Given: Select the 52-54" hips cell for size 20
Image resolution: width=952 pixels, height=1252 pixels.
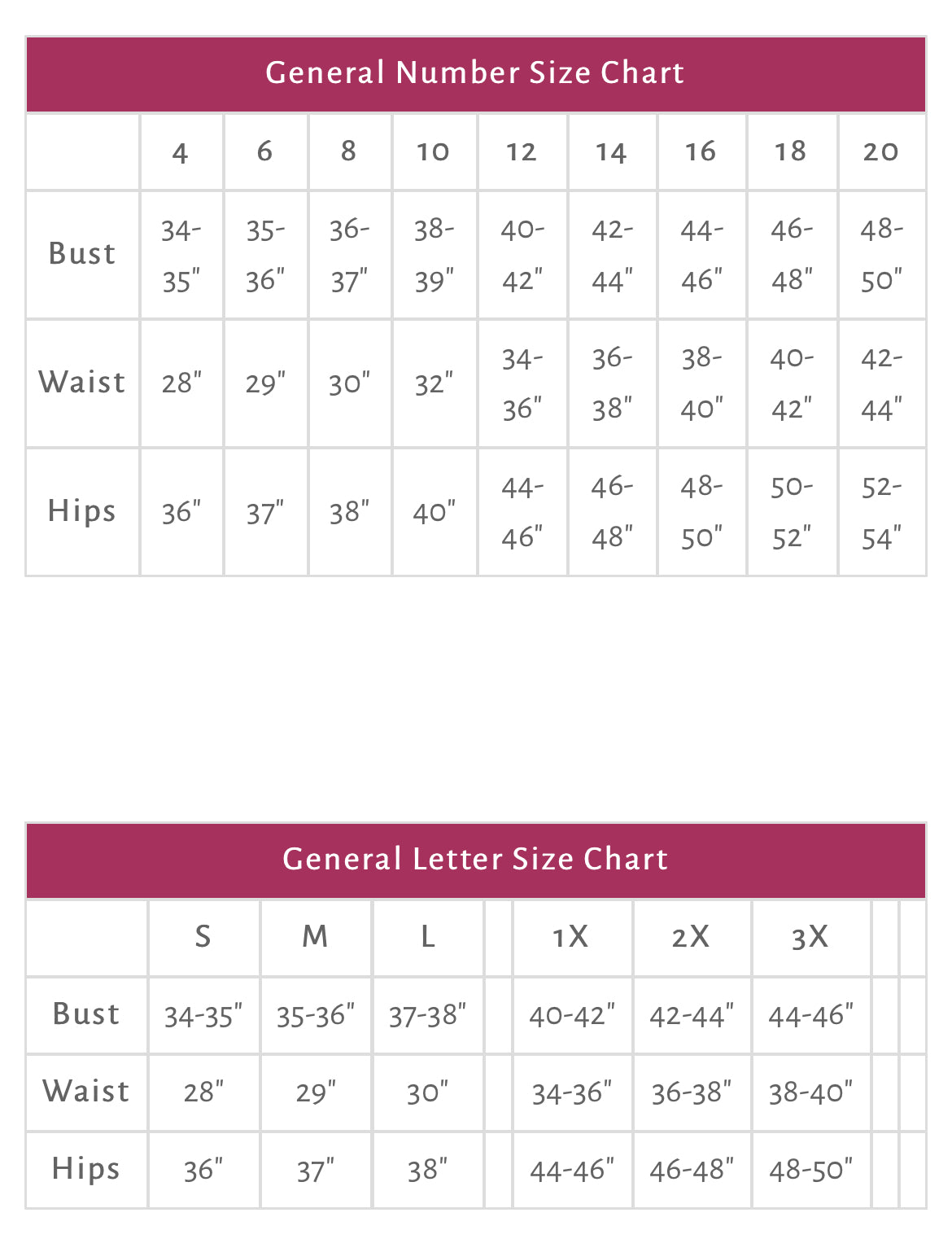Looking at the screenshot, I should 881,512.
